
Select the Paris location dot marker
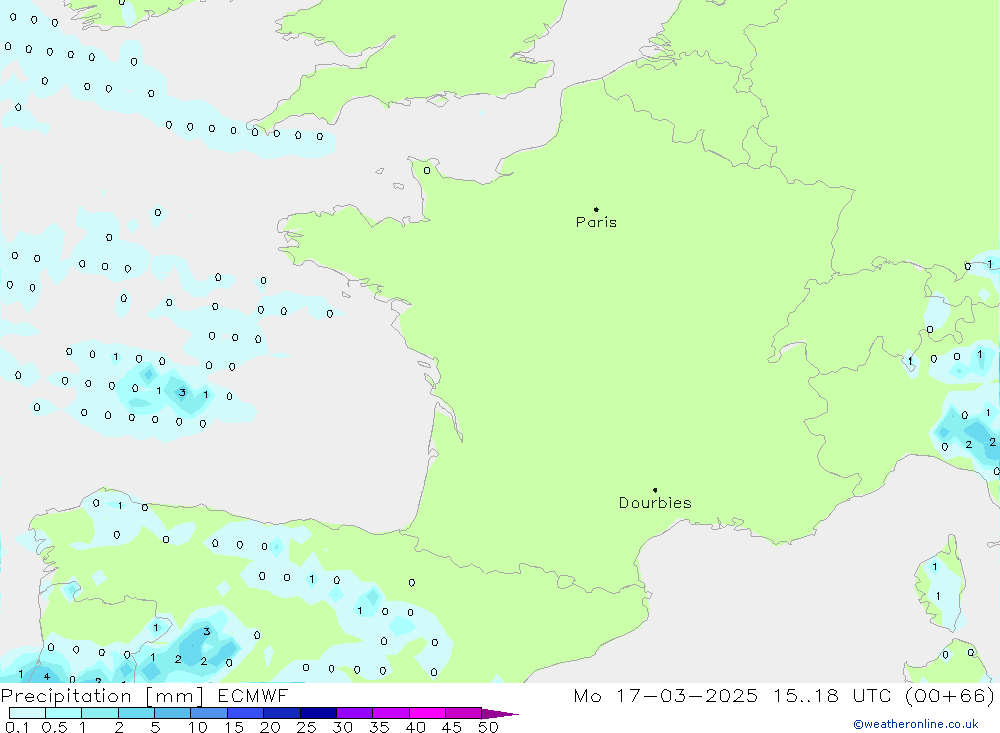596,209
